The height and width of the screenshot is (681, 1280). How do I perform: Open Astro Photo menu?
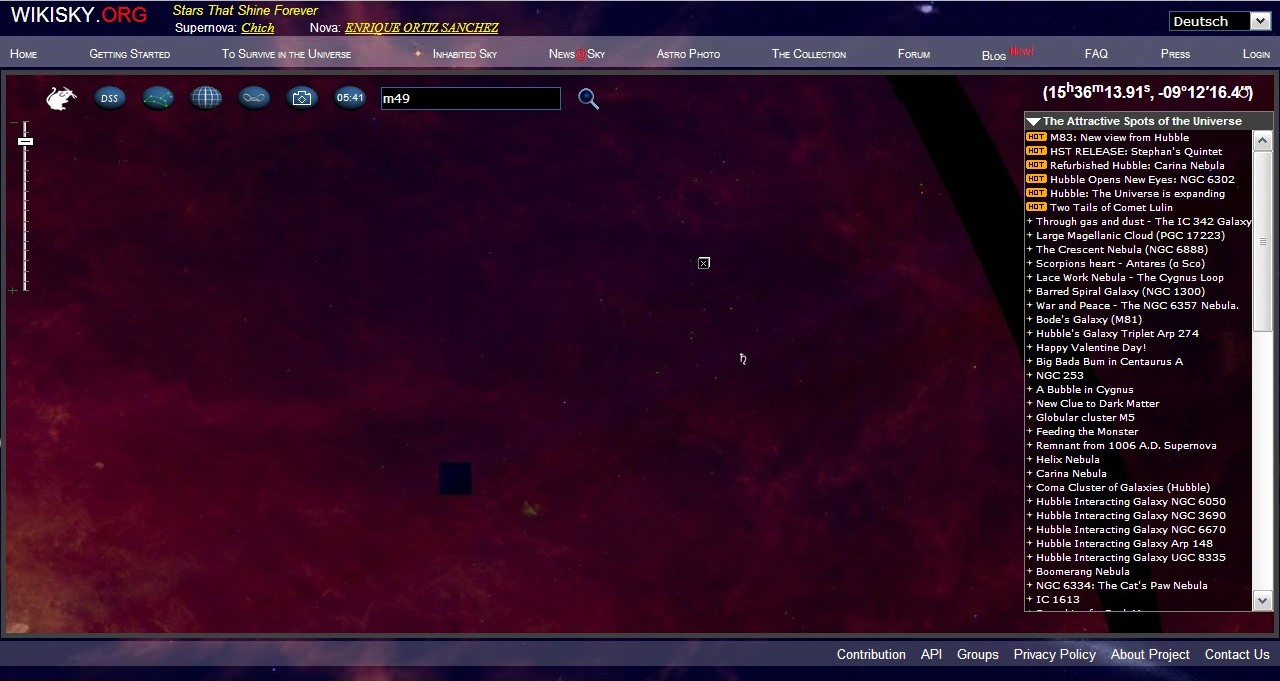point(688,54)
